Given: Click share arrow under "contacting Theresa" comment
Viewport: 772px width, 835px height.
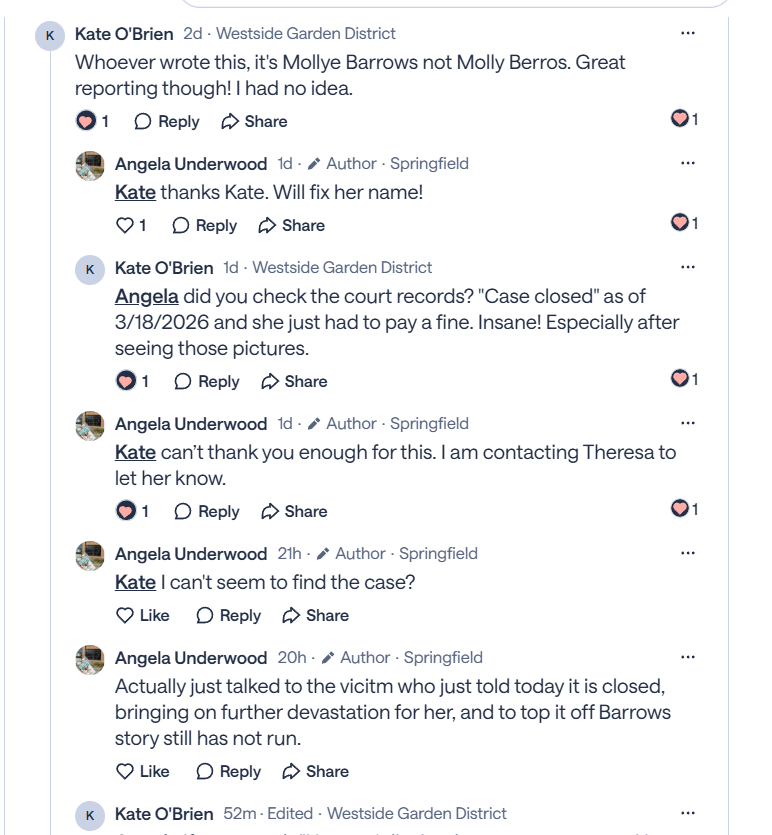Looking at the screenshot, I should (270, 512).
